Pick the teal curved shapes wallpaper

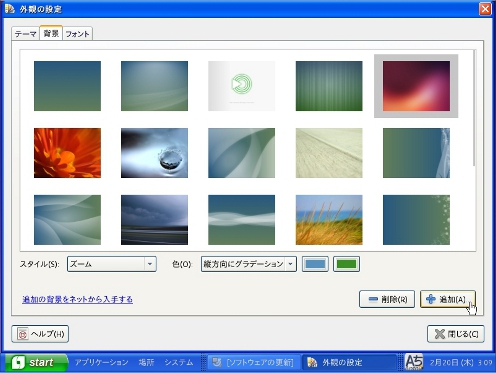point(242,153)
